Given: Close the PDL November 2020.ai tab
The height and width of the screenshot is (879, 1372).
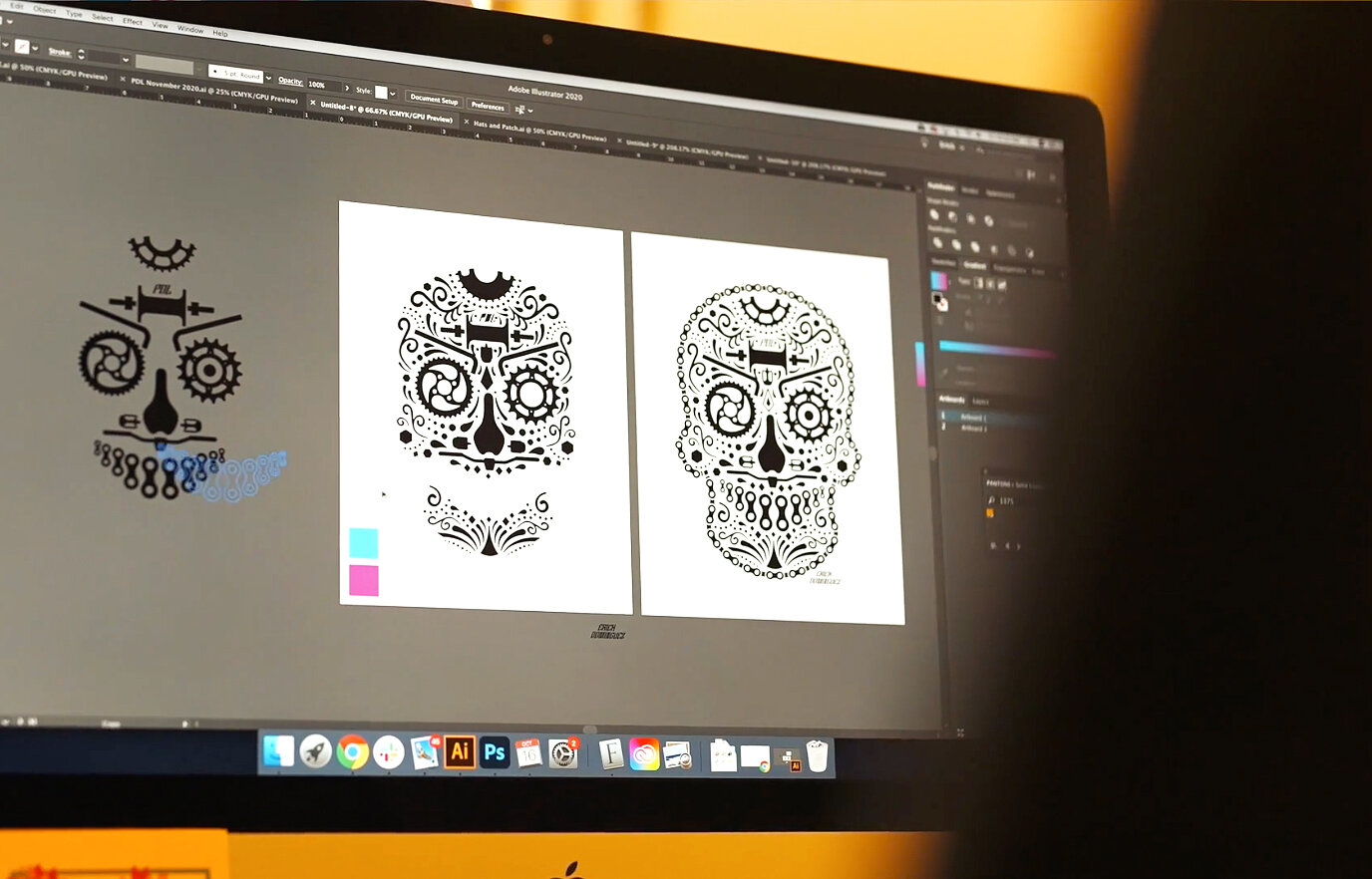Looking at the screenshot, I should [123, 79].
